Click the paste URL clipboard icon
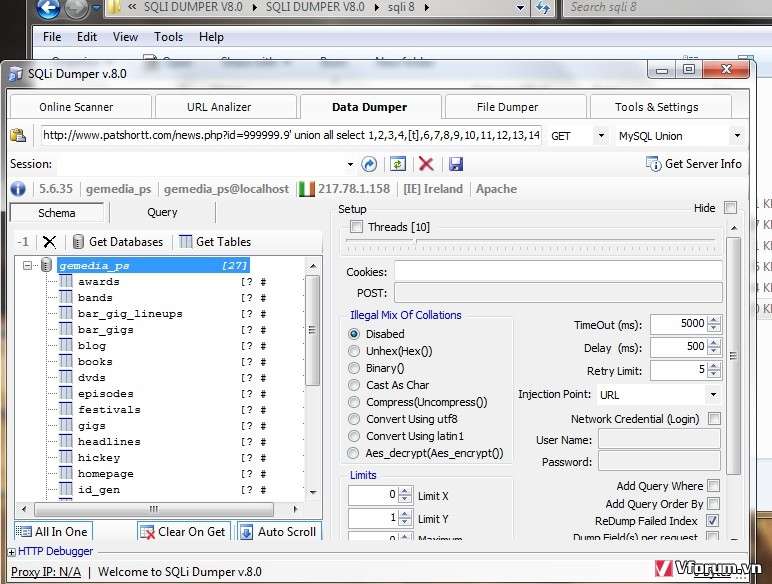This screenshot has width=772, height=584. [18, 135]
